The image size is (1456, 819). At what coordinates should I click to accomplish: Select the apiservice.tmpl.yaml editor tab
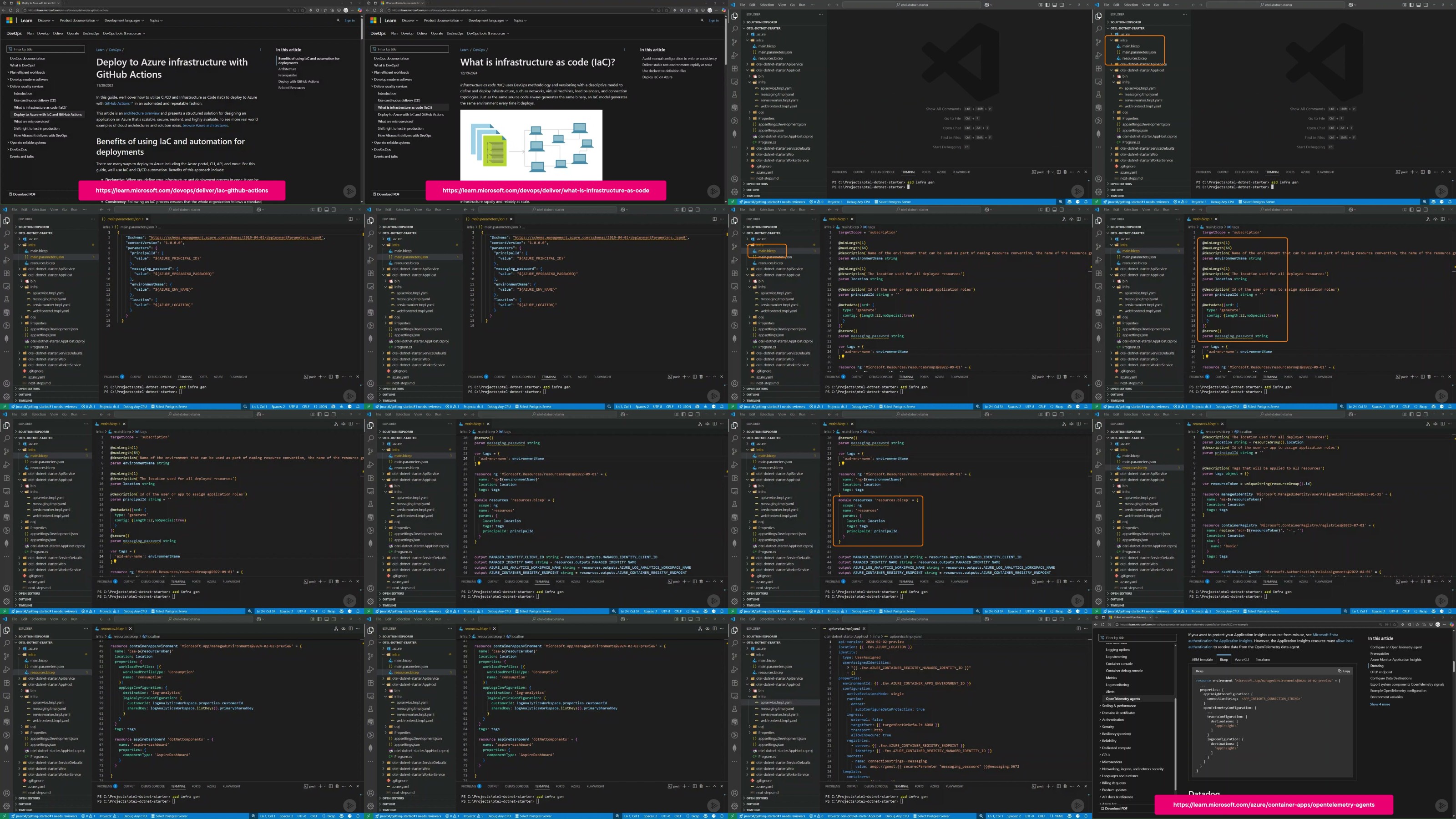(x=844, y=628)
